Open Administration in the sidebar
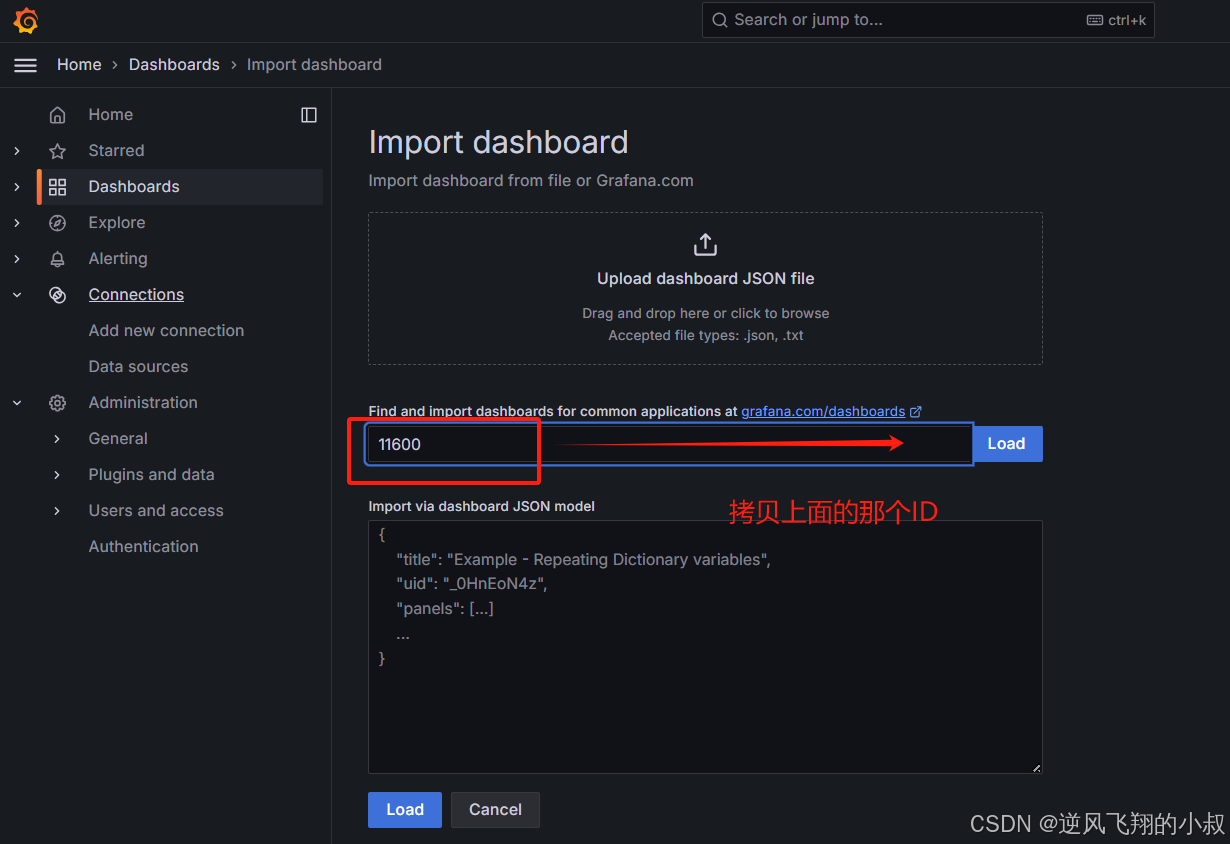The image size is (1230, 844). [143, 403]
